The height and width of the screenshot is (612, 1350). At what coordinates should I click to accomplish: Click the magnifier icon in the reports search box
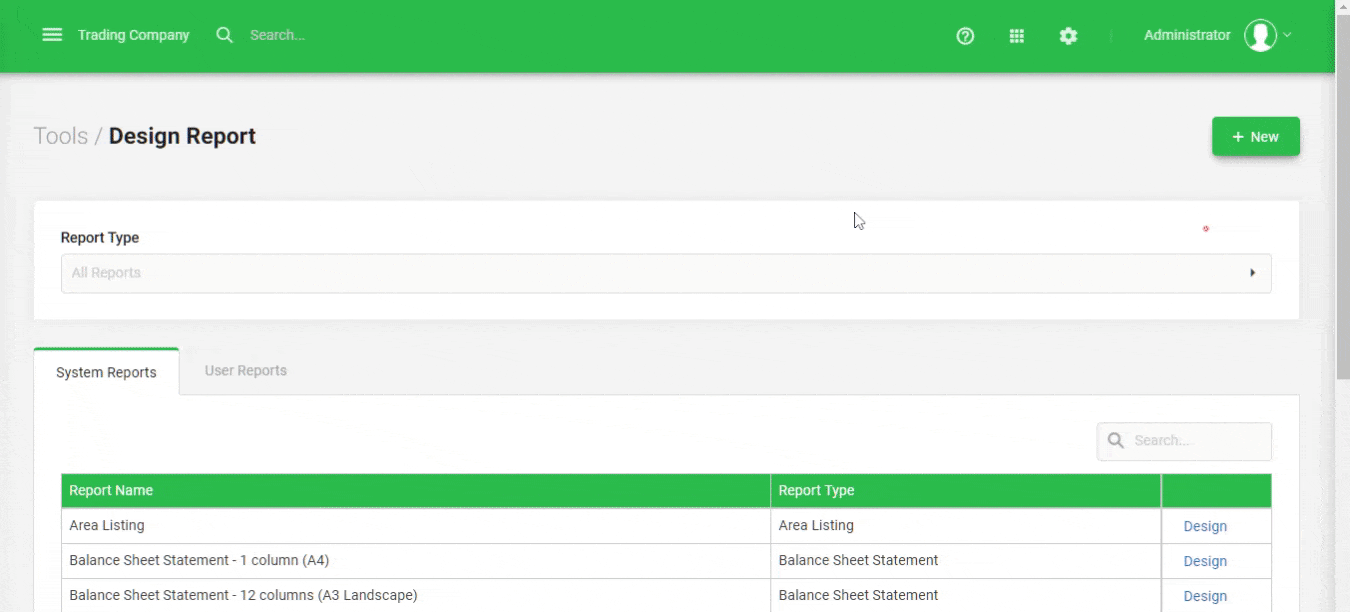pyautogui.click(x=1117, y=440)
